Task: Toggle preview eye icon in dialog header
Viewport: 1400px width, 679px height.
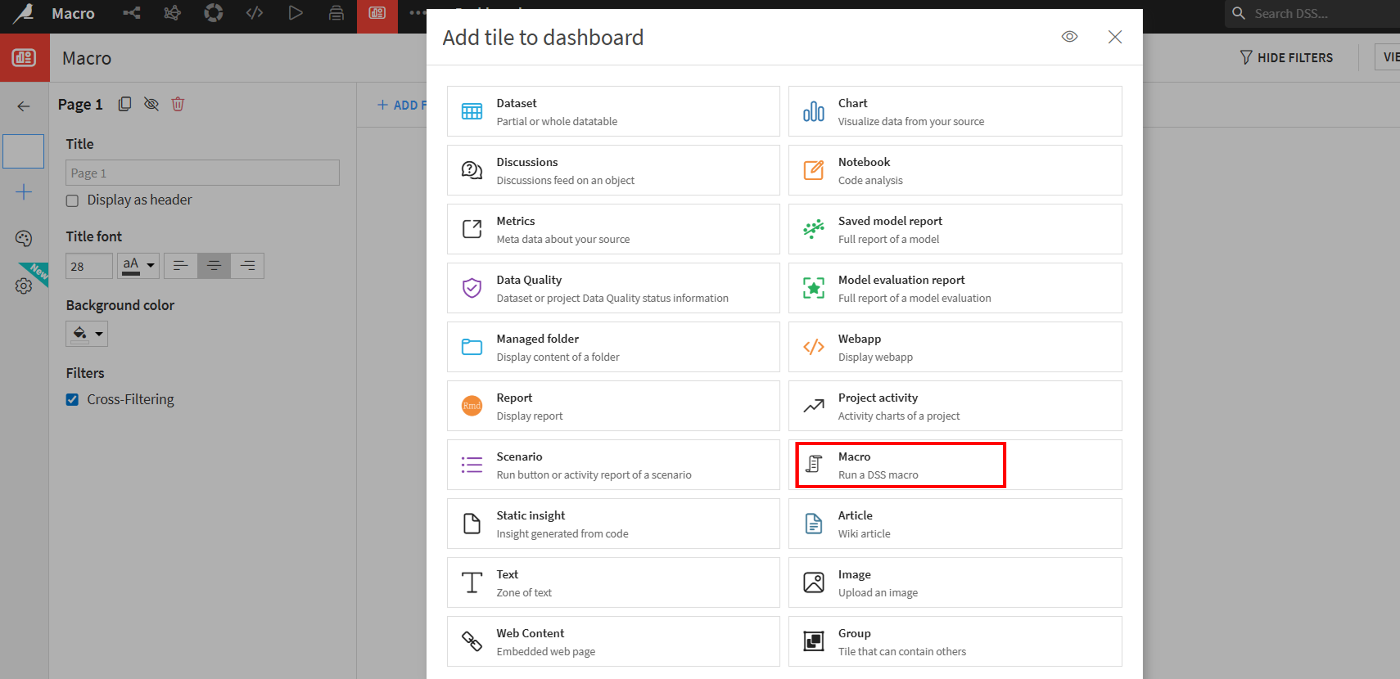Action: pos(1070,37)
